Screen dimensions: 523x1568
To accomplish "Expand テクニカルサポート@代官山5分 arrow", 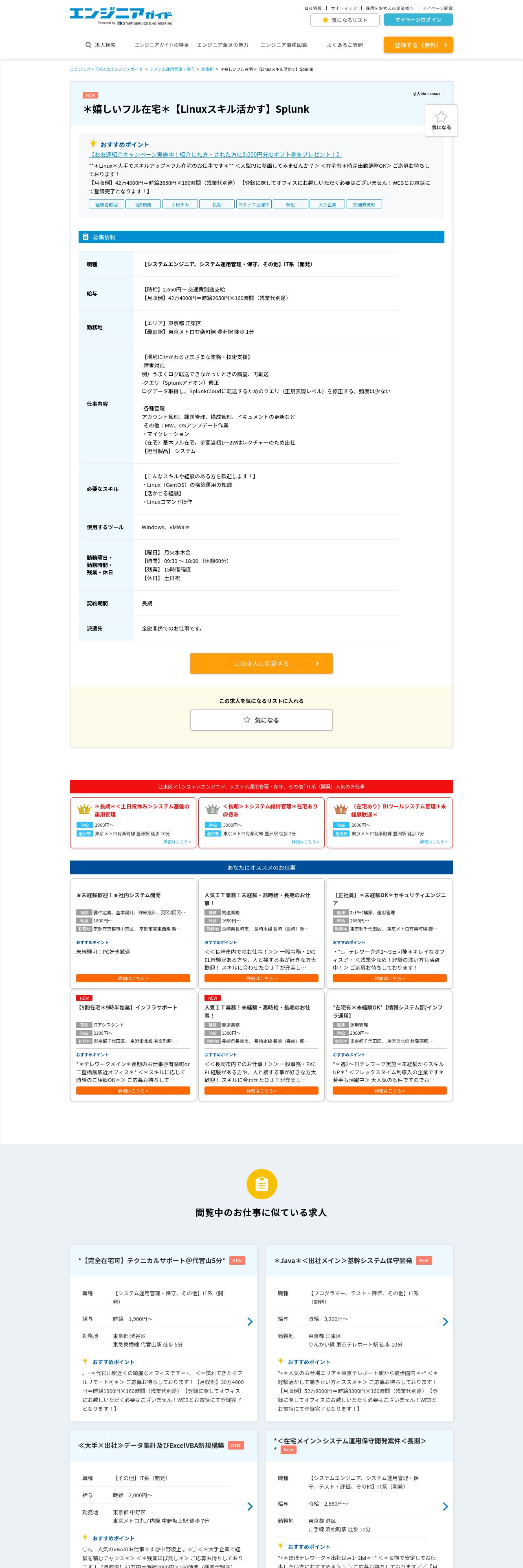I will tap(250, 1322).
